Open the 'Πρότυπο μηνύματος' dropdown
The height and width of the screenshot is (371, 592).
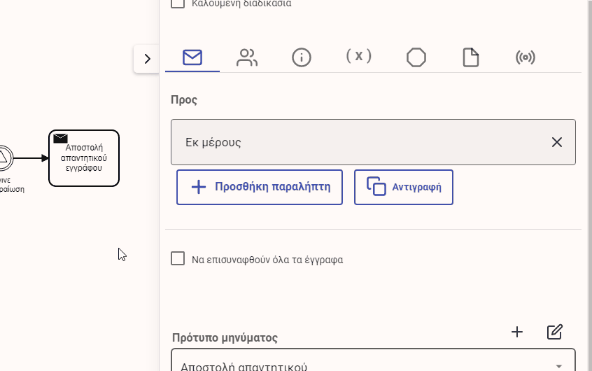click(x=373, y=360)
